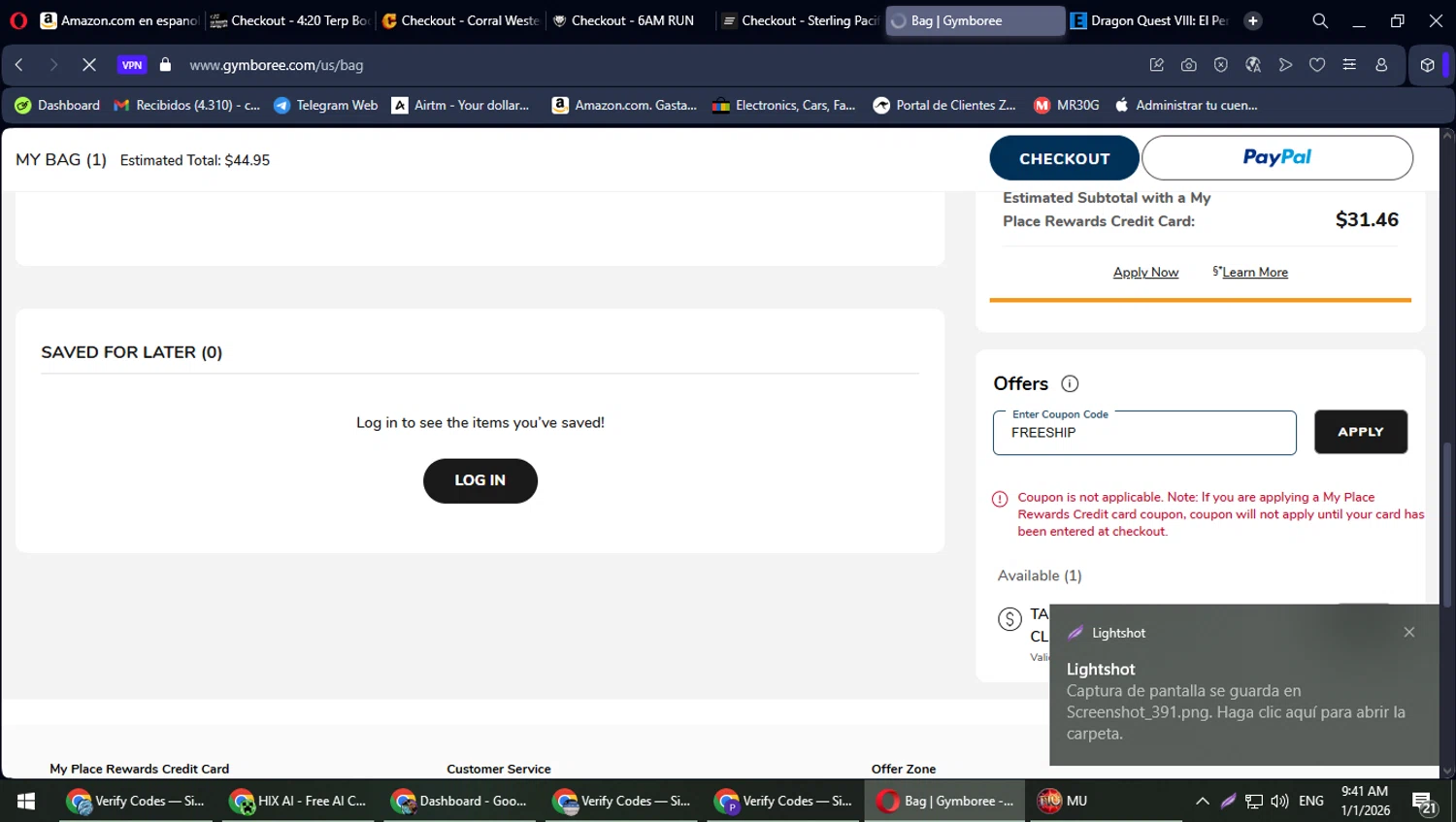Go back using the browser back arrow
The image size is (1456, 822).
[19, 65]
